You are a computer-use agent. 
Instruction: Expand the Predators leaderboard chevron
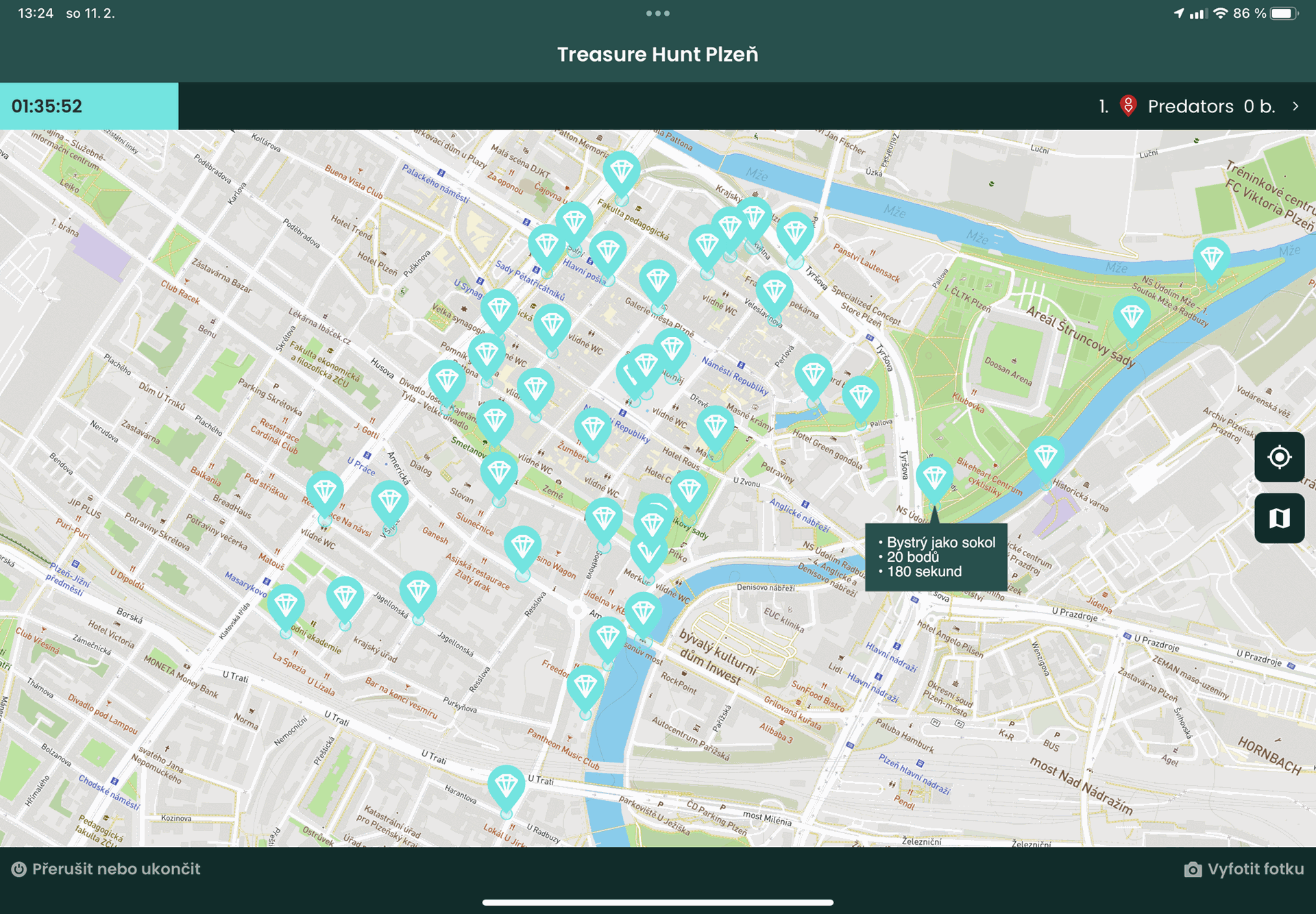(1295, 106)
